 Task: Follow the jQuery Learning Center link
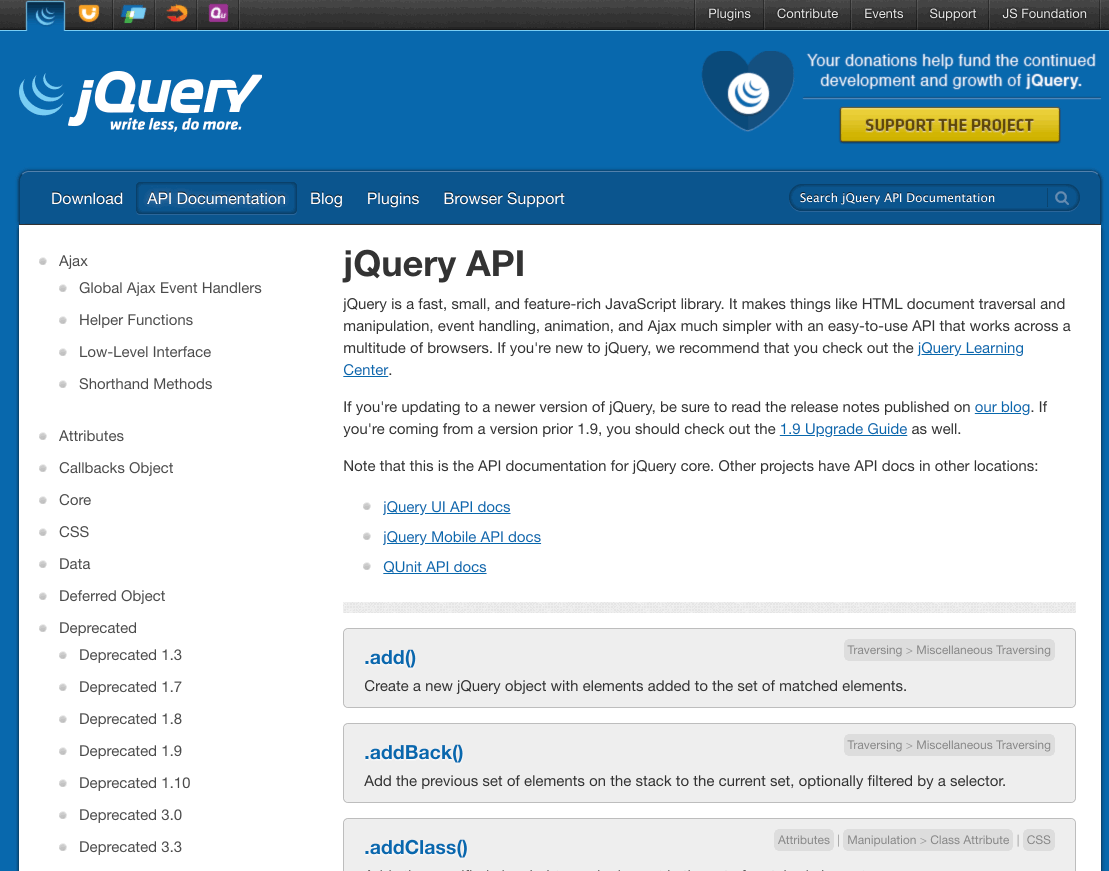tap(970, 348)
